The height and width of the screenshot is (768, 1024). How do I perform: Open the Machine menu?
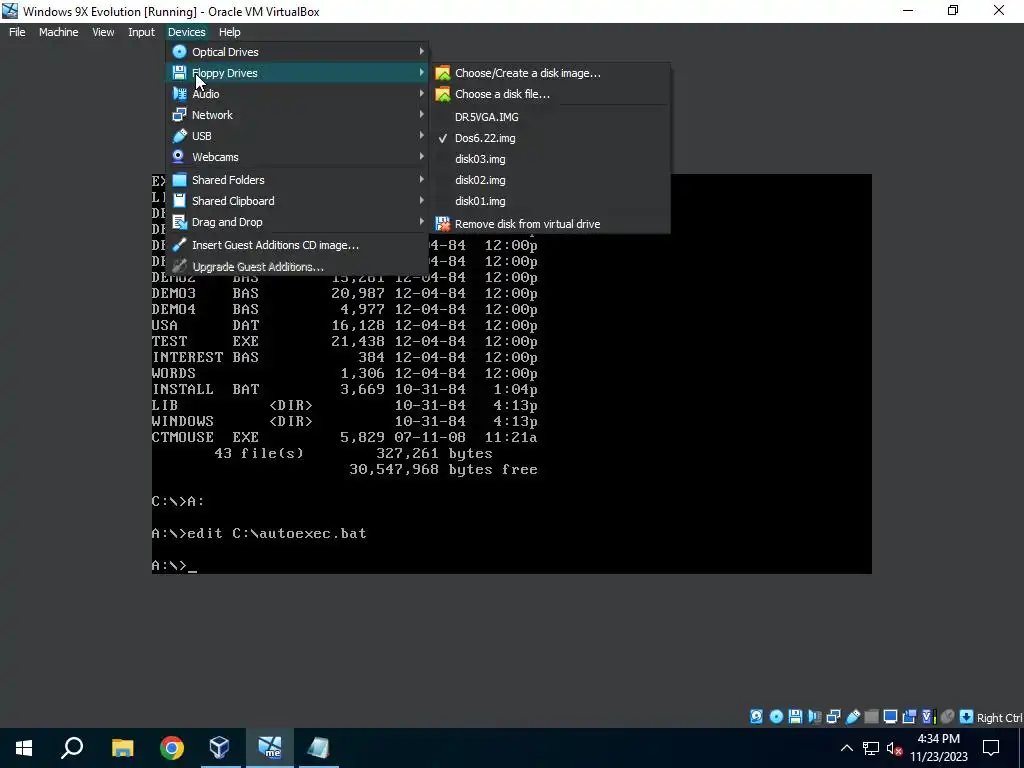click(58, 32)
